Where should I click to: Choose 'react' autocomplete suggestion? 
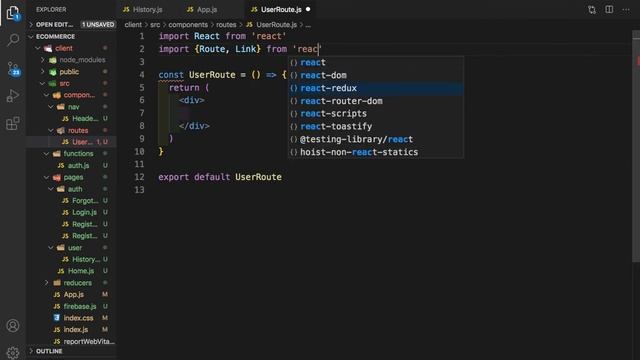point(376,62)
